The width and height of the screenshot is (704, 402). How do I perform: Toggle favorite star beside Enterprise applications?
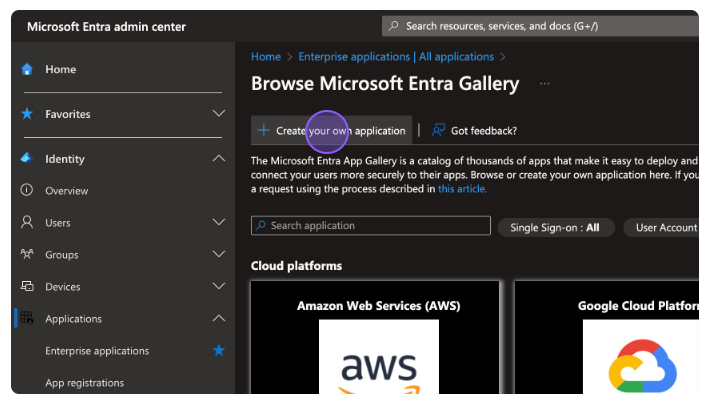tap(219, 351)
